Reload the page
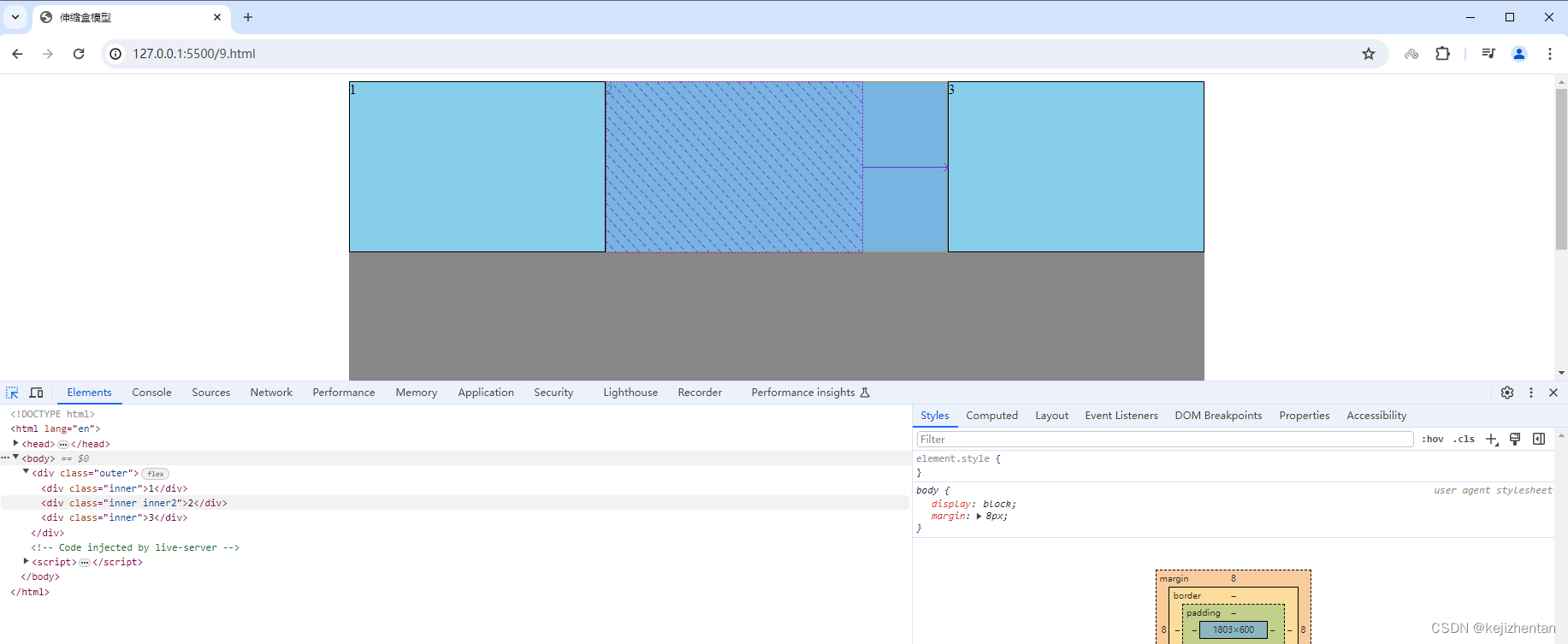Image resolution: width=1568 pixels, height=644 pixels. pyautogui.click(x=79, y=54)
